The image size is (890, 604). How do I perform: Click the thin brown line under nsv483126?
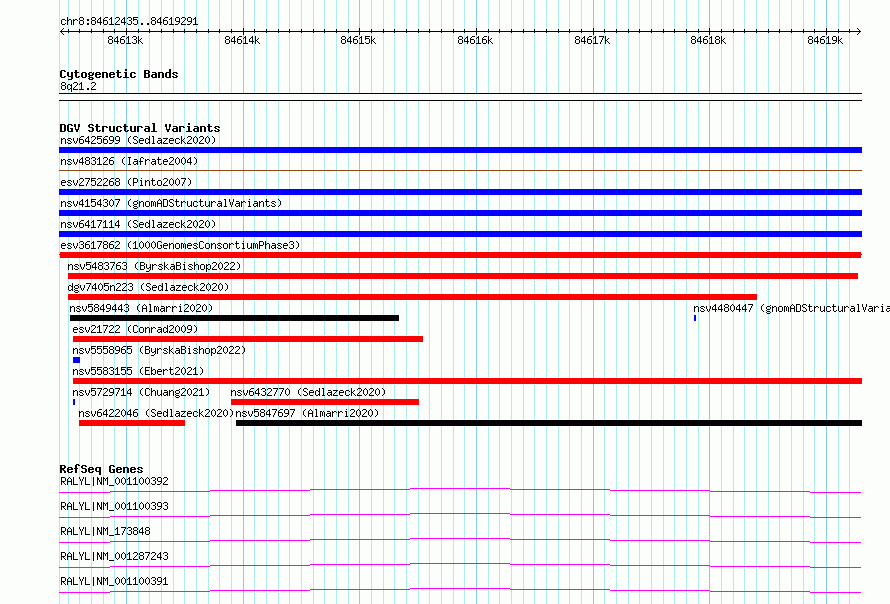coord(460,170)
